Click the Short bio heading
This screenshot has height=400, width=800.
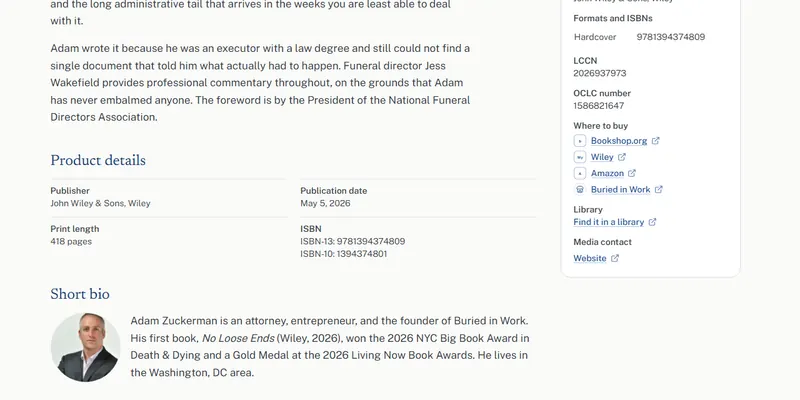(x=80, y=294)
